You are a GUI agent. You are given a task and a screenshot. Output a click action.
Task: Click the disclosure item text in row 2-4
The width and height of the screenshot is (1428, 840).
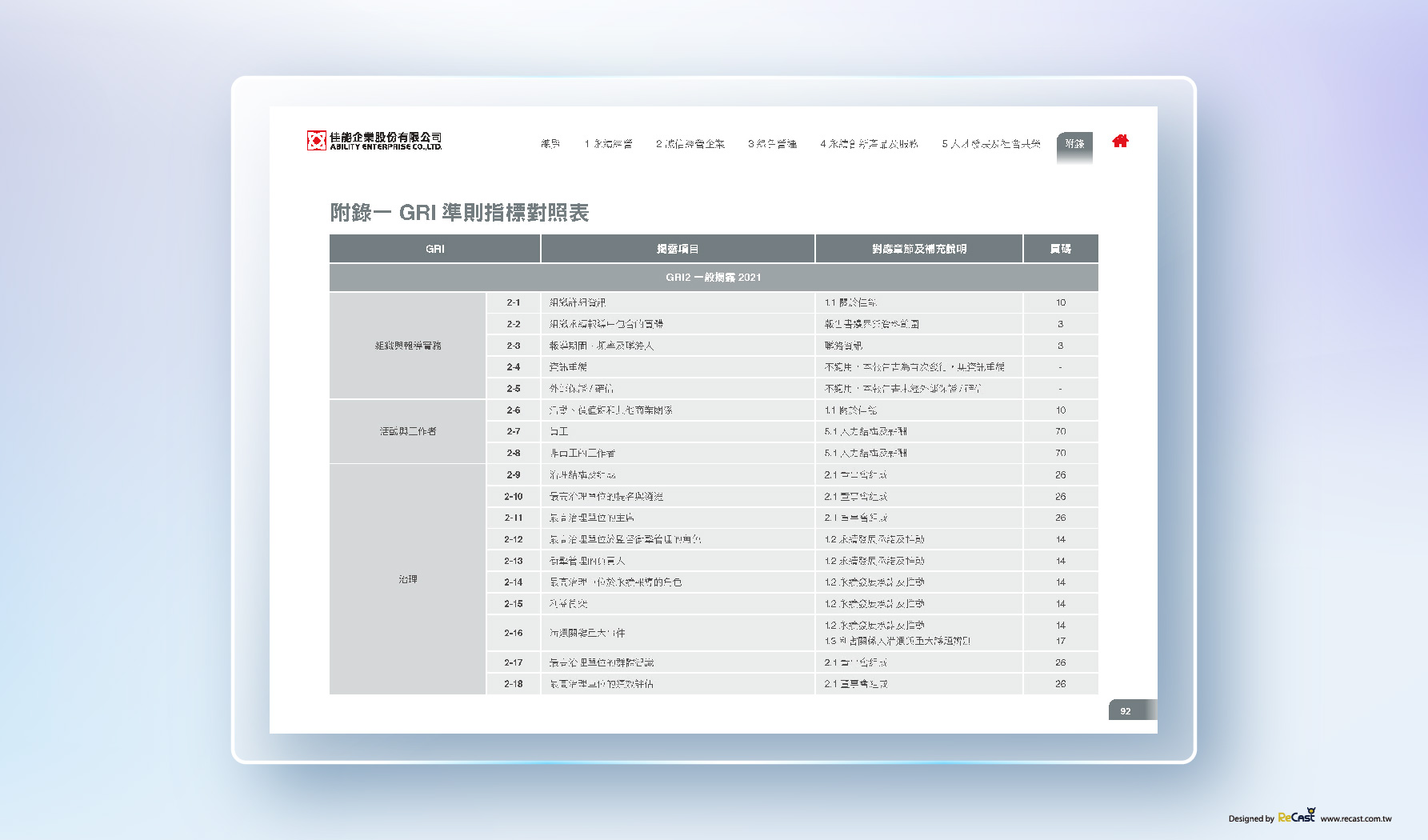(x=568, y=367)
